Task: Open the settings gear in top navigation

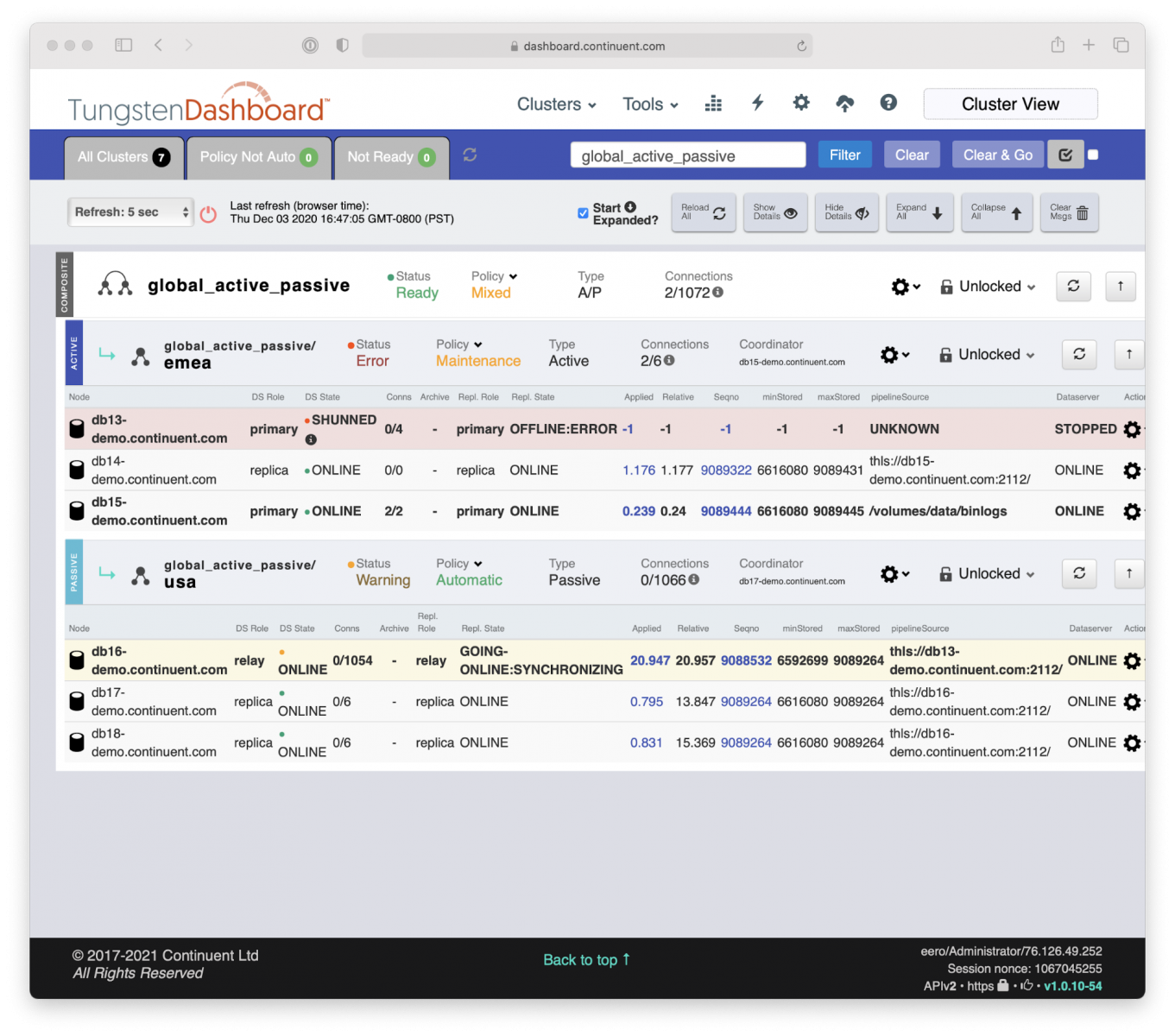Action: [x=801, y=103]
